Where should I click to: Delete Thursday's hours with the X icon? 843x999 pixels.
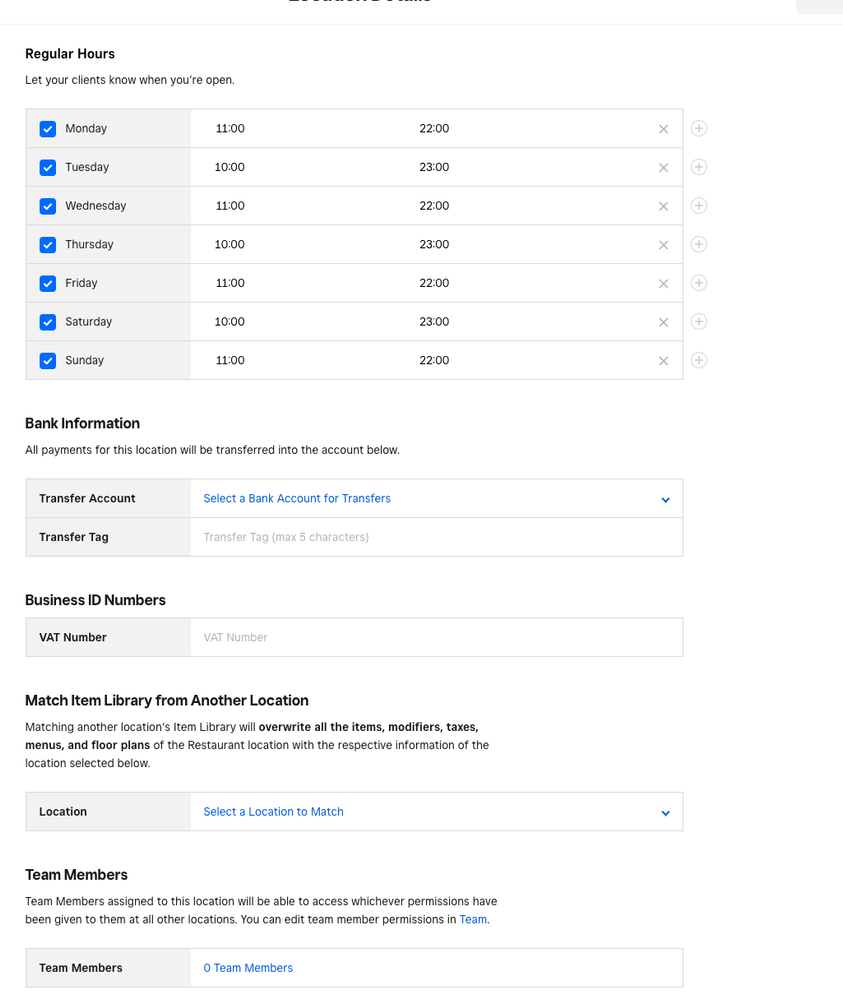(x=663, y=245)
